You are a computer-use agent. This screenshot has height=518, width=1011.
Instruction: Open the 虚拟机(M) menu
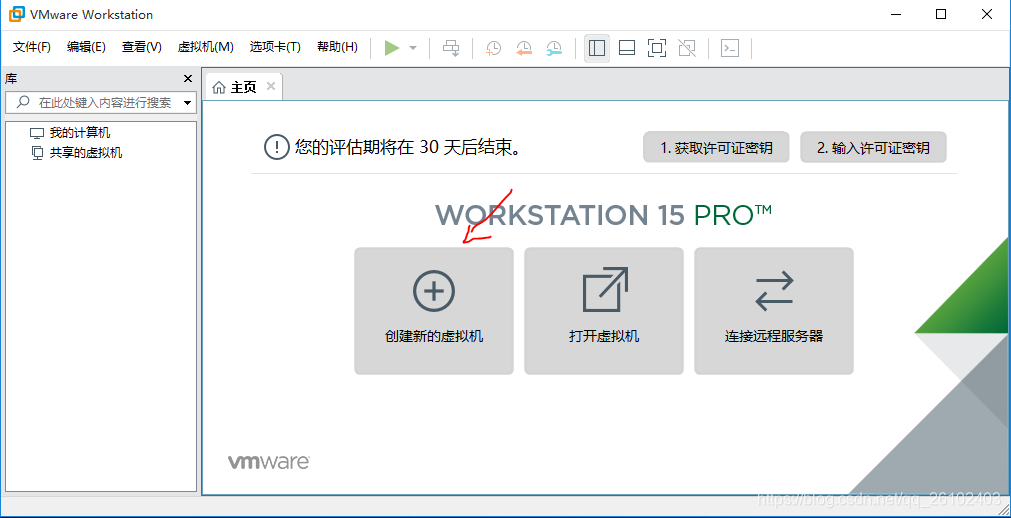(206, 47)
